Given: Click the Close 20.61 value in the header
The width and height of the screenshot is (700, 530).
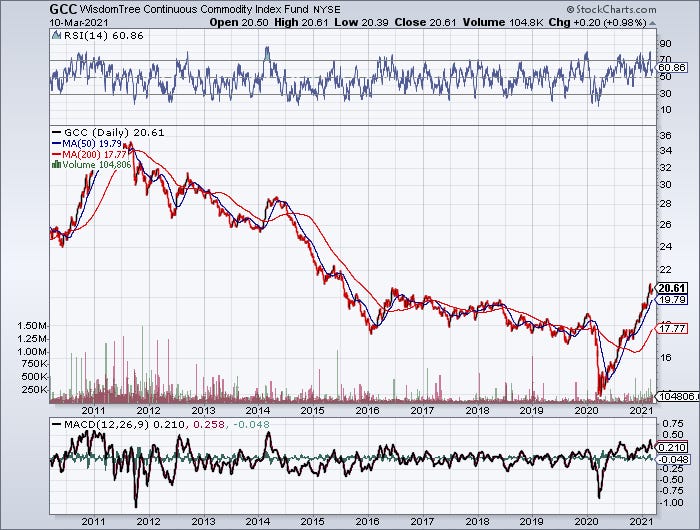Looking at the screenshot, I should (x=425, y=22).
